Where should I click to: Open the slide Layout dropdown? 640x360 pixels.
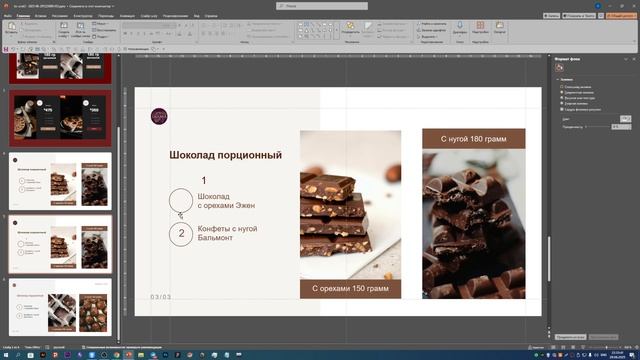[100, 24]
